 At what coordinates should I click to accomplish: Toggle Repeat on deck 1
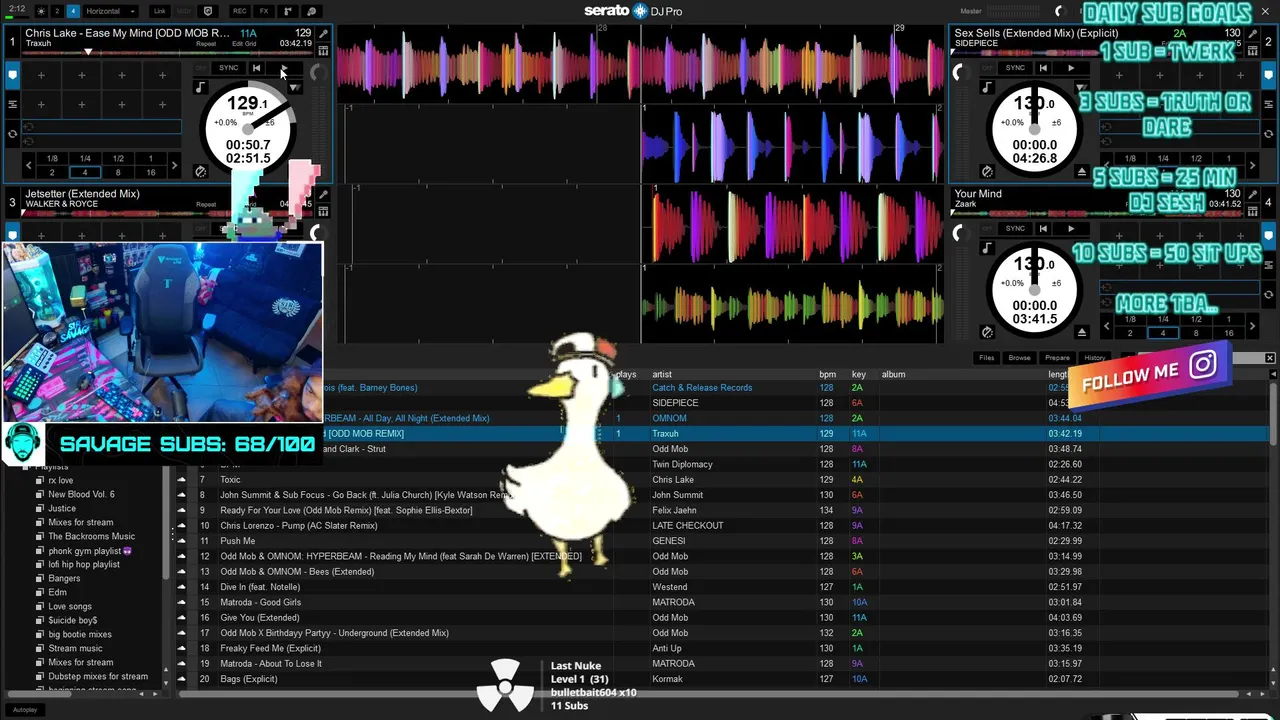pos(206,44)
